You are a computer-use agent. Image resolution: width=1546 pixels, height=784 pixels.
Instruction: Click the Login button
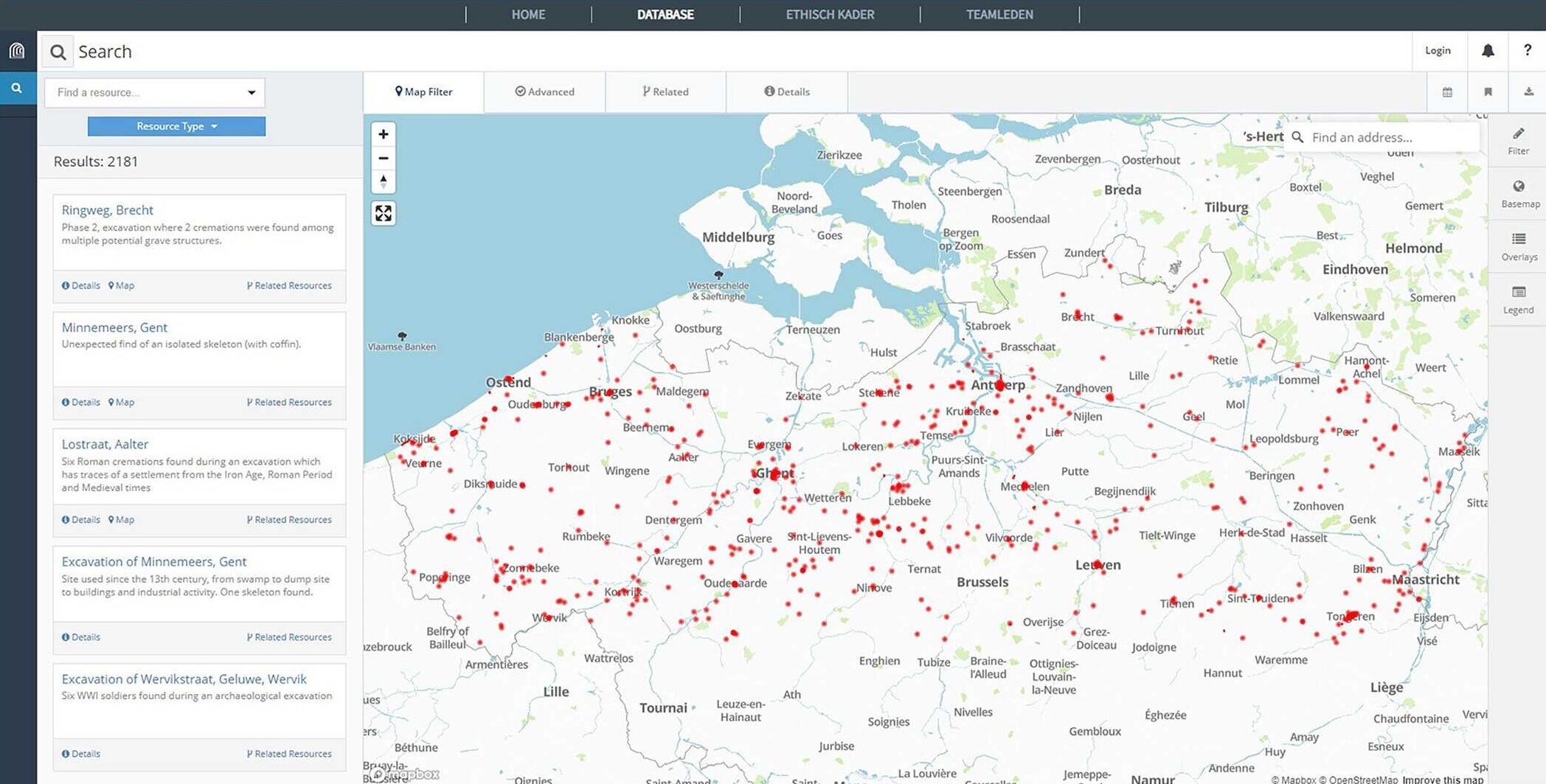click(x=1438, y=50)
